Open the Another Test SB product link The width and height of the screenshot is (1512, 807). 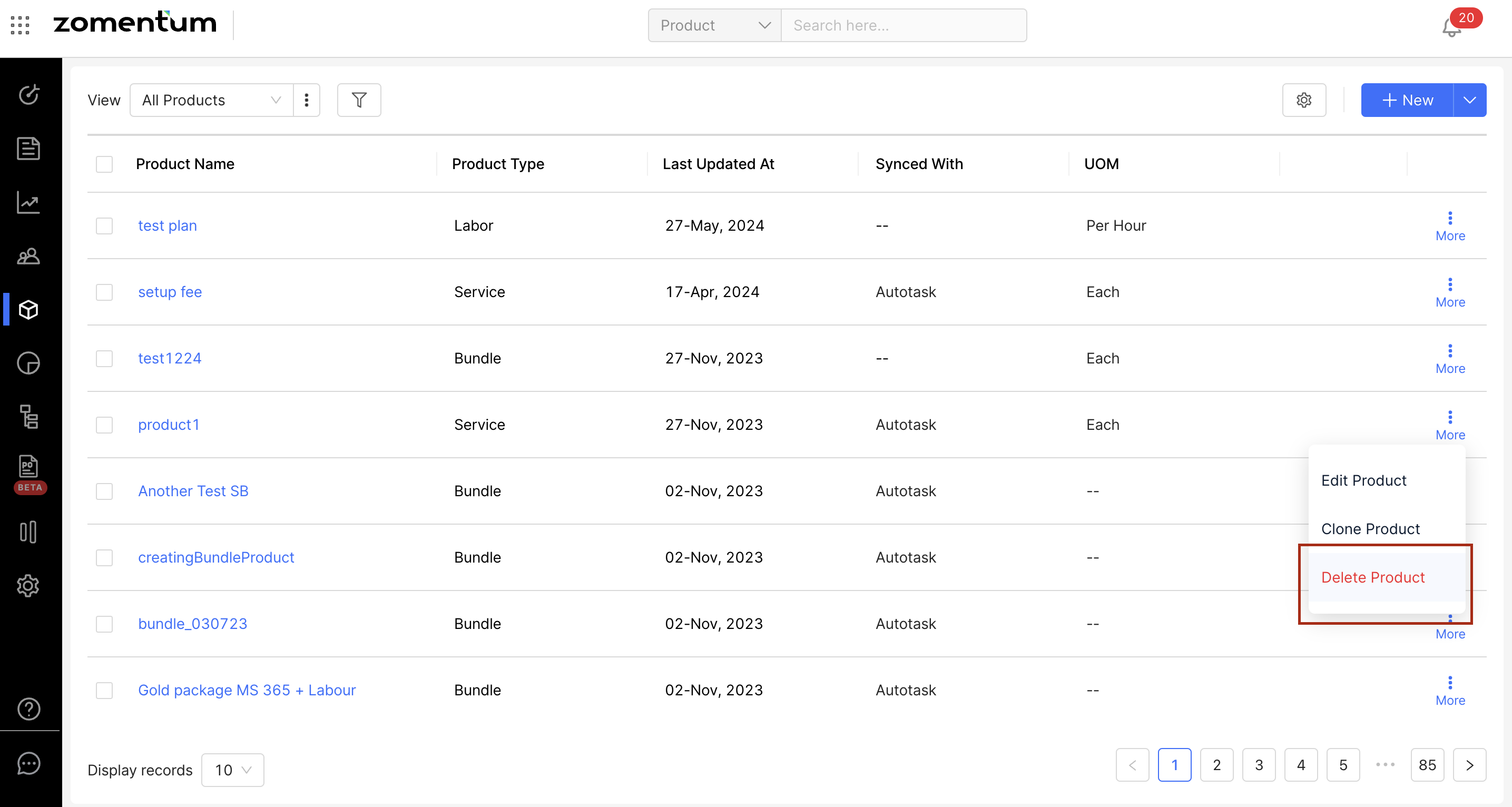[x=193, y=491]
